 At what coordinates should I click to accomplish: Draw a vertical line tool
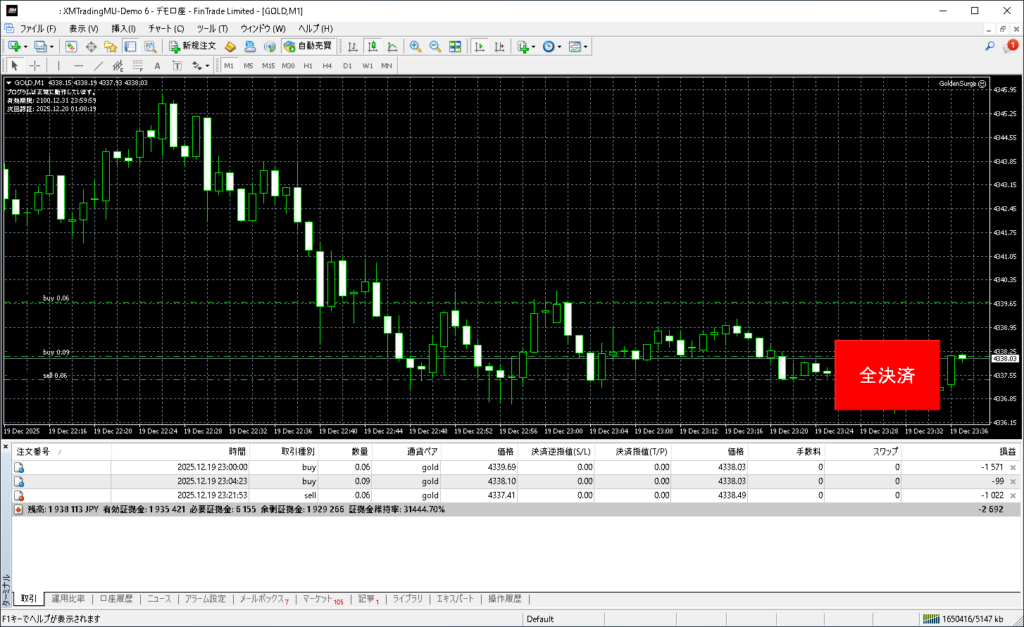[x=58, y=66]
